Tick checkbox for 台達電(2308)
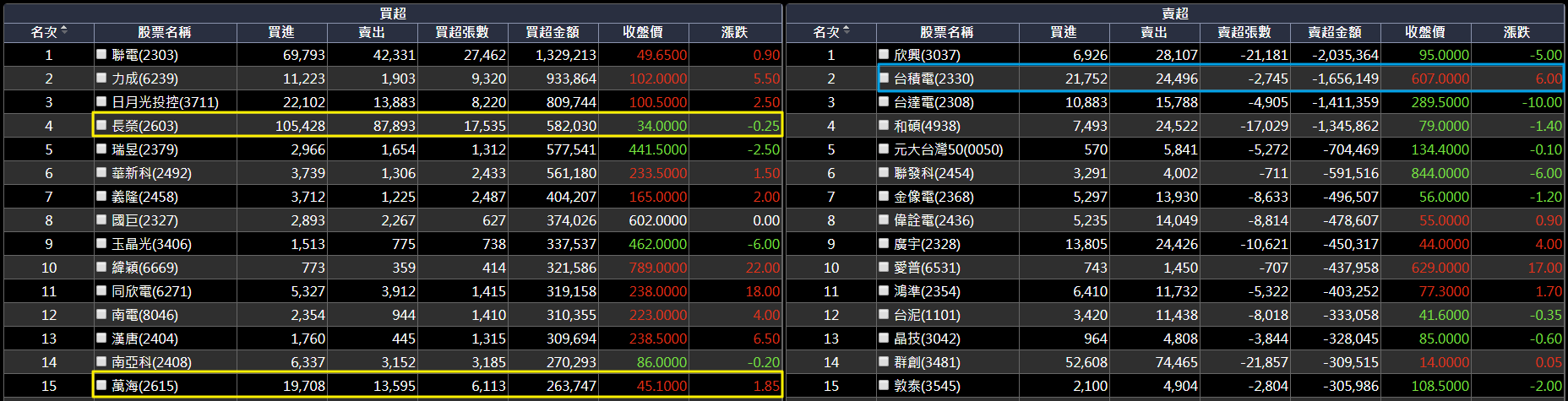 point(884,101)
